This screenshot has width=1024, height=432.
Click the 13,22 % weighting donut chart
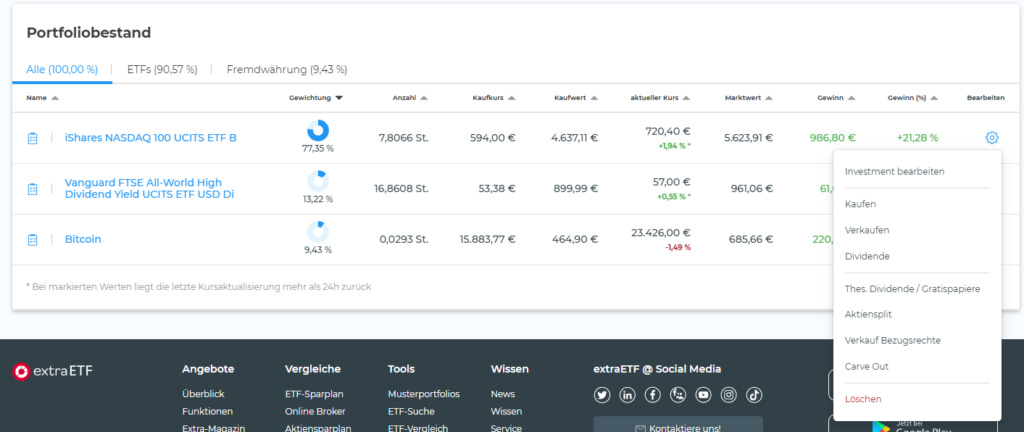318,181
